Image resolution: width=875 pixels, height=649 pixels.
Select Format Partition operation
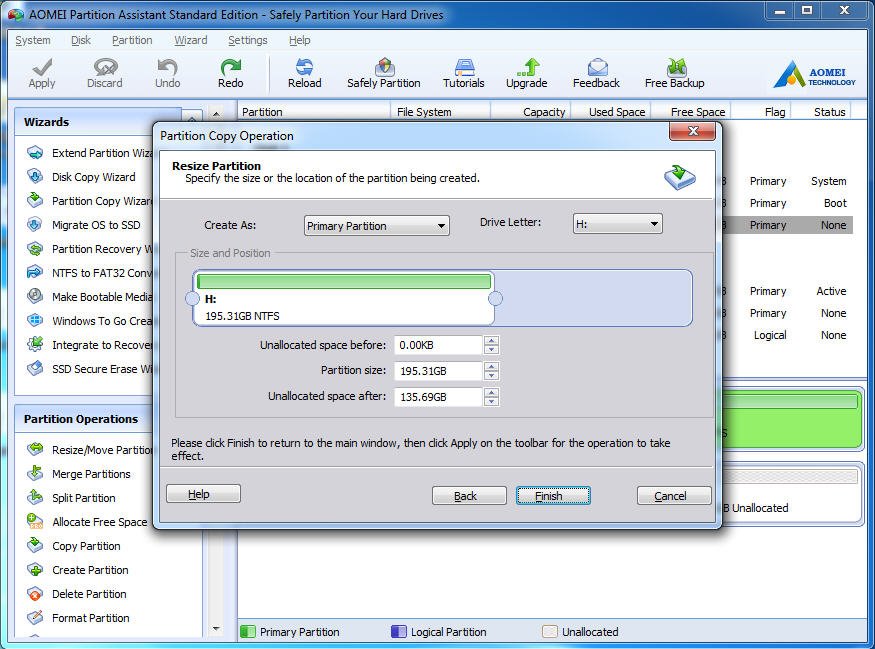pyautogui.click(x=78, y=618)
